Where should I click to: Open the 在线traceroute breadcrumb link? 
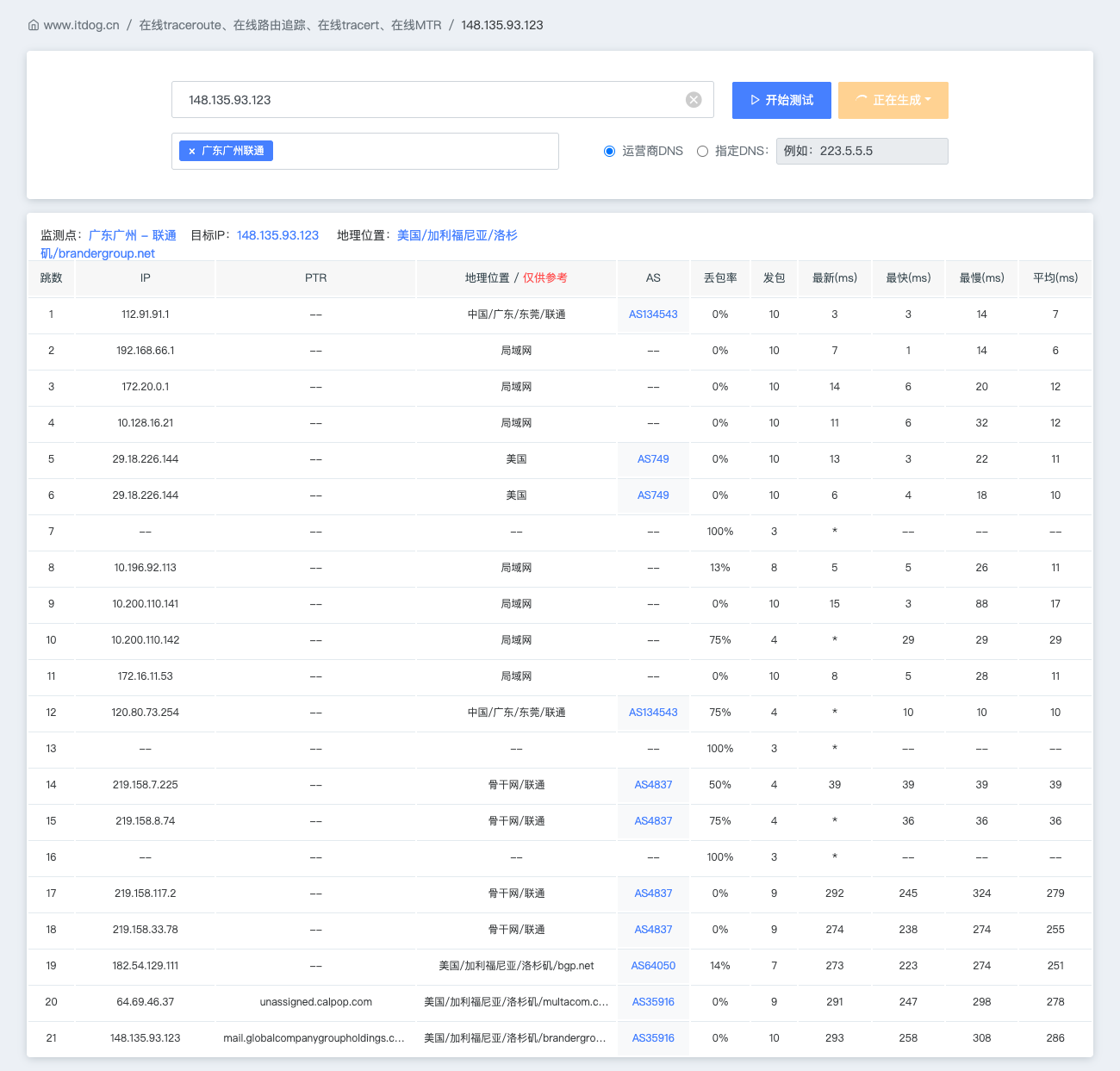290,25
